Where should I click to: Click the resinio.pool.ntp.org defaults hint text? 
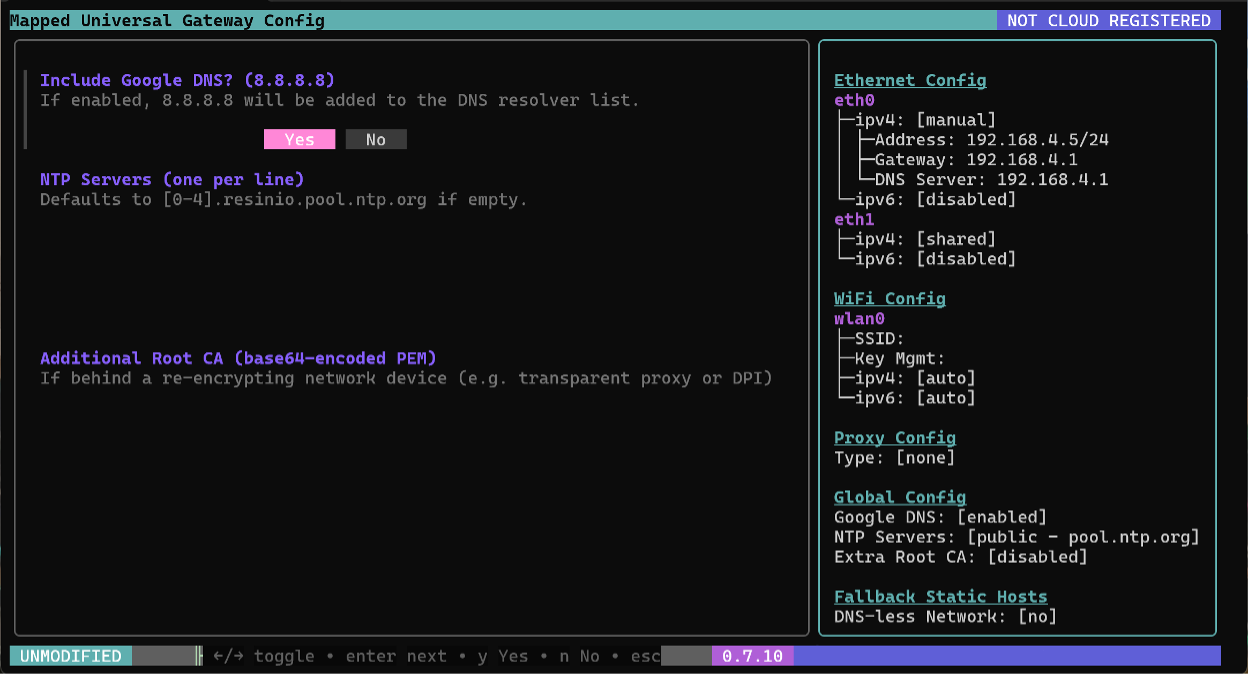tap(283, 199)
